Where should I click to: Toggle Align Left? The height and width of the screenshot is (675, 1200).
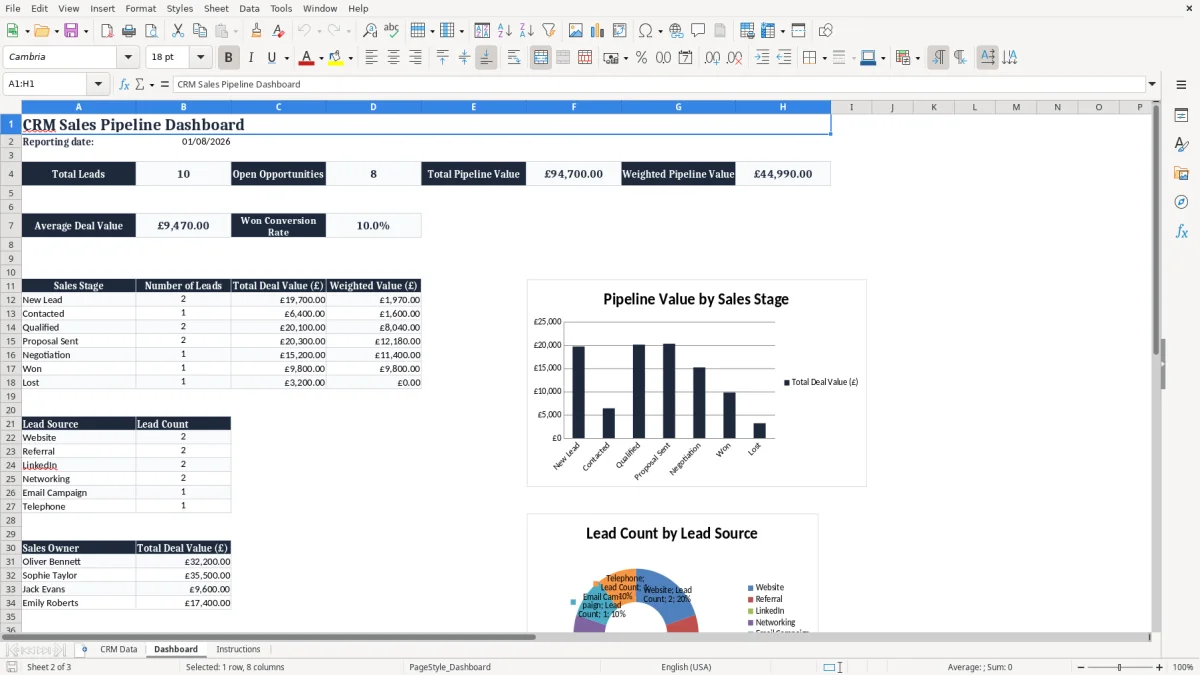(372, 58)
